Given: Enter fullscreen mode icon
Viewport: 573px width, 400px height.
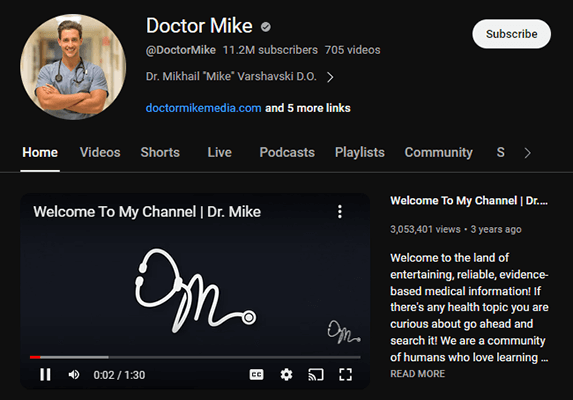Looking at the screenshot, I should [345, 374].
